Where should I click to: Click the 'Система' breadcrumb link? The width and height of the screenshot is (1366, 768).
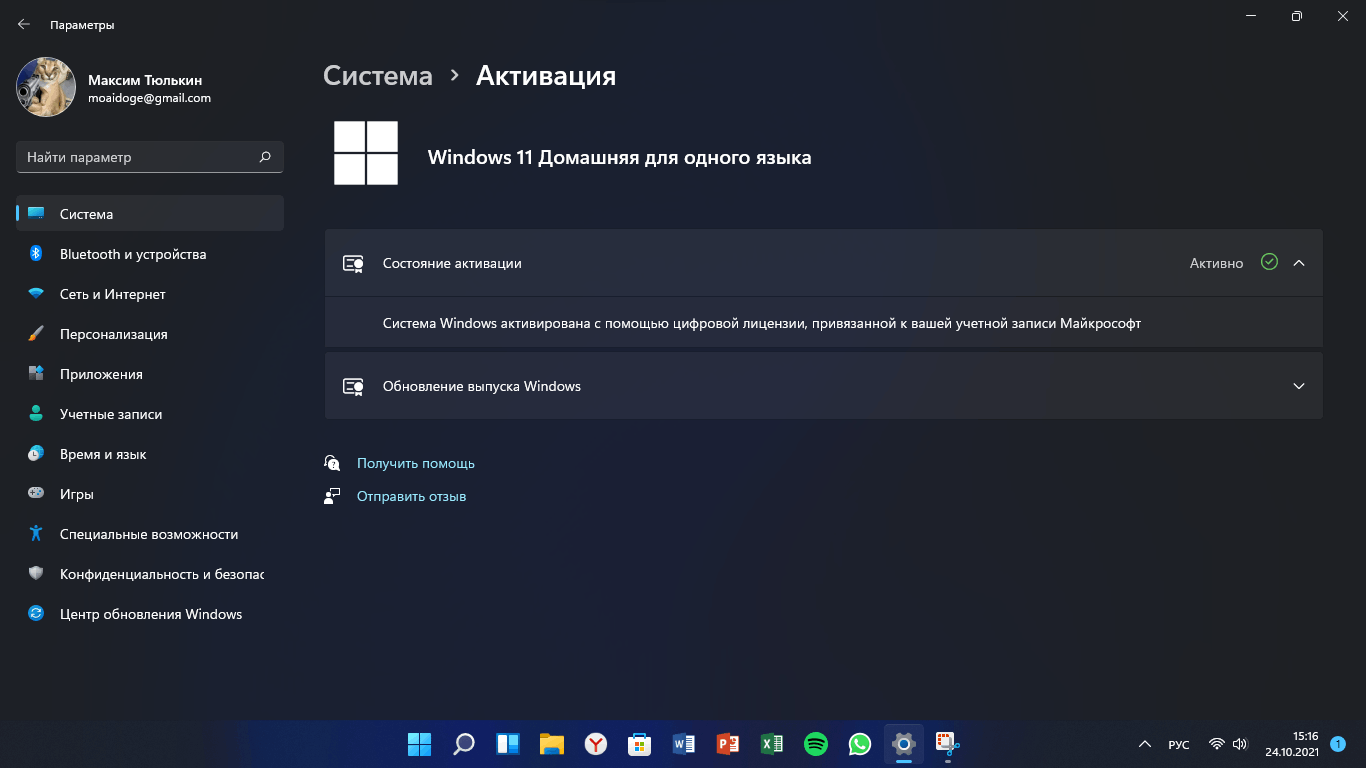[378, 75]
